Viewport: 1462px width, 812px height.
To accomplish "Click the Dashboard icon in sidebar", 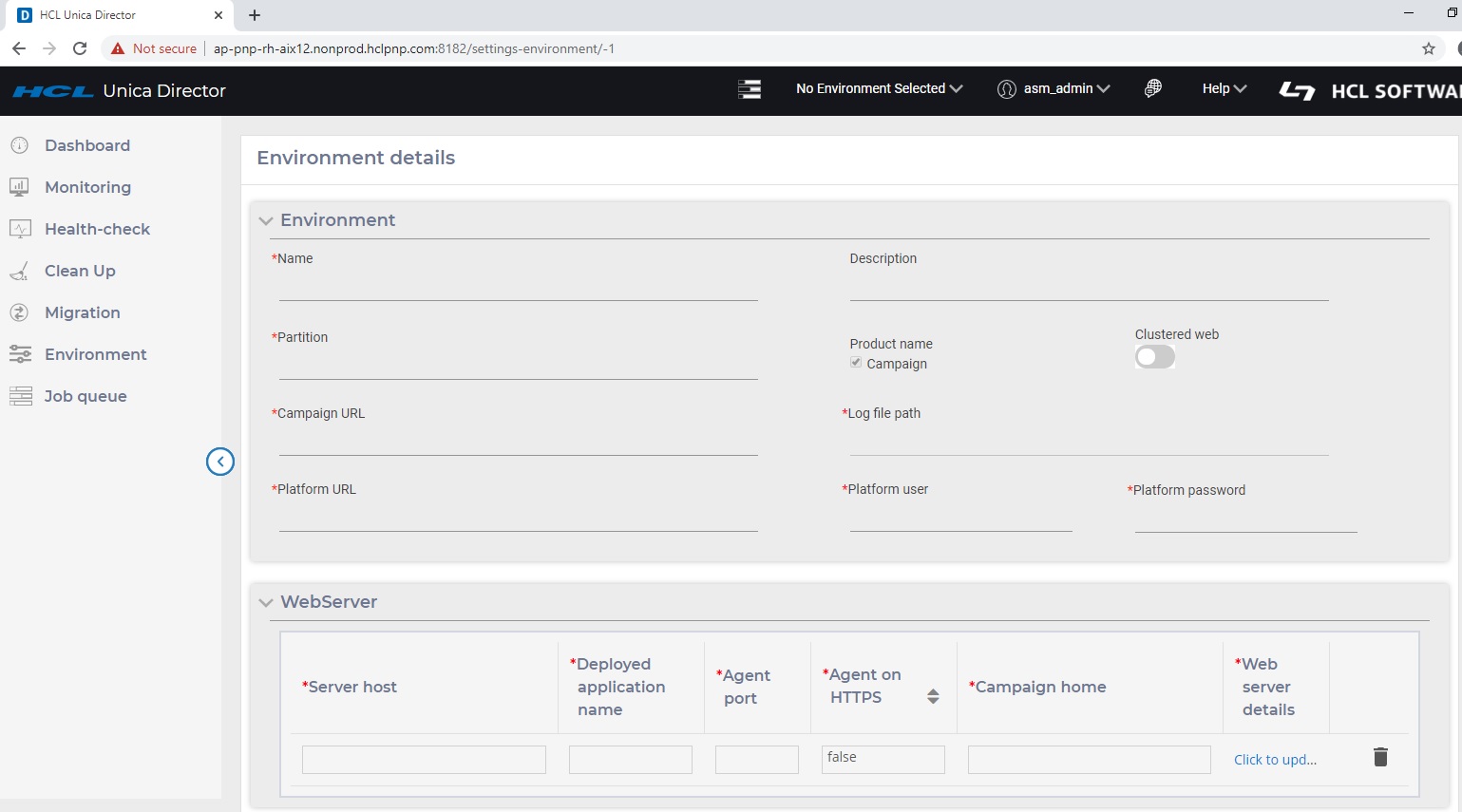I will point(19,145).
